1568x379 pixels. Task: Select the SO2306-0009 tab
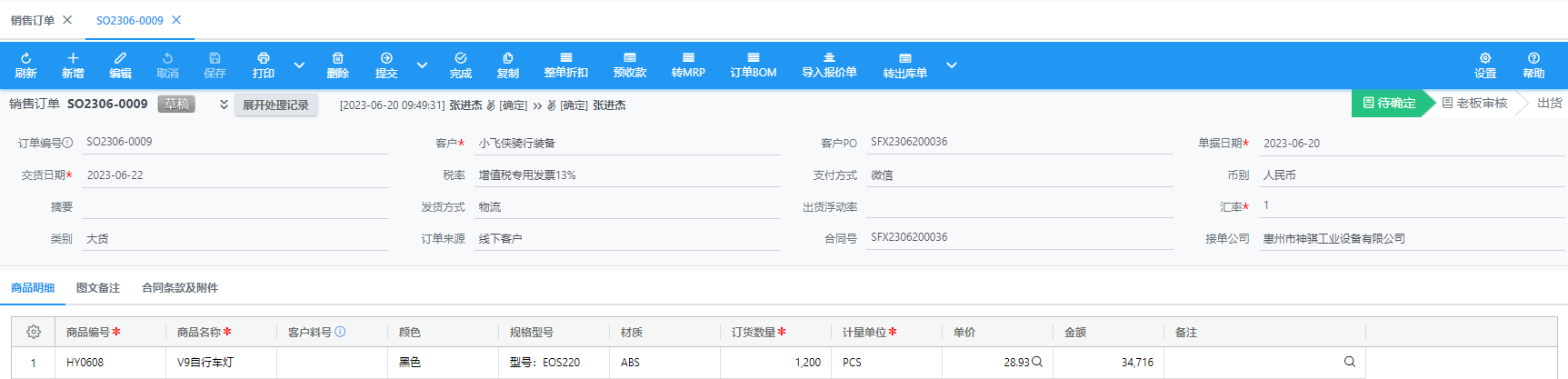[x=130, y=20]
